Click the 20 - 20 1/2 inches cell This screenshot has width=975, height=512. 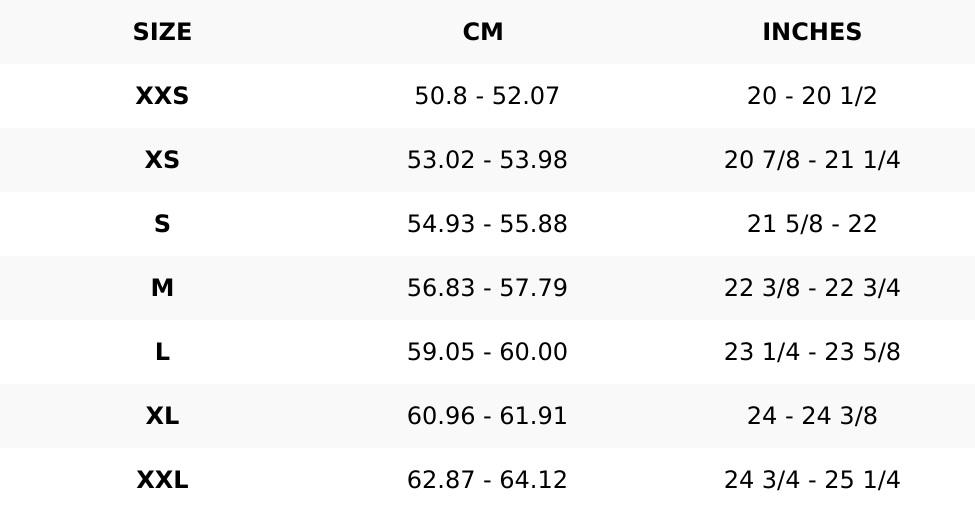tap(811, 96)
